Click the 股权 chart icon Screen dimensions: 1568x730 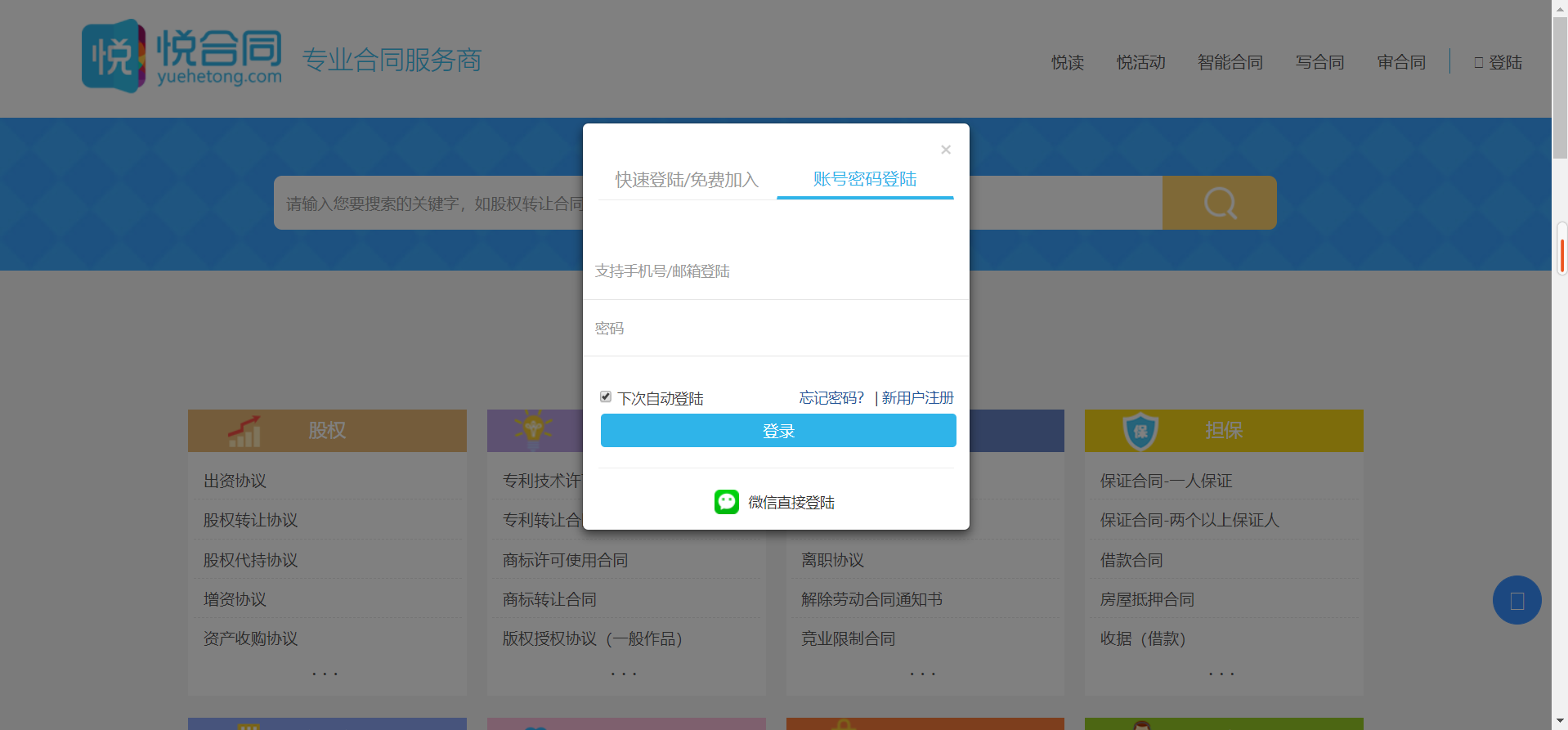point(244,431)
